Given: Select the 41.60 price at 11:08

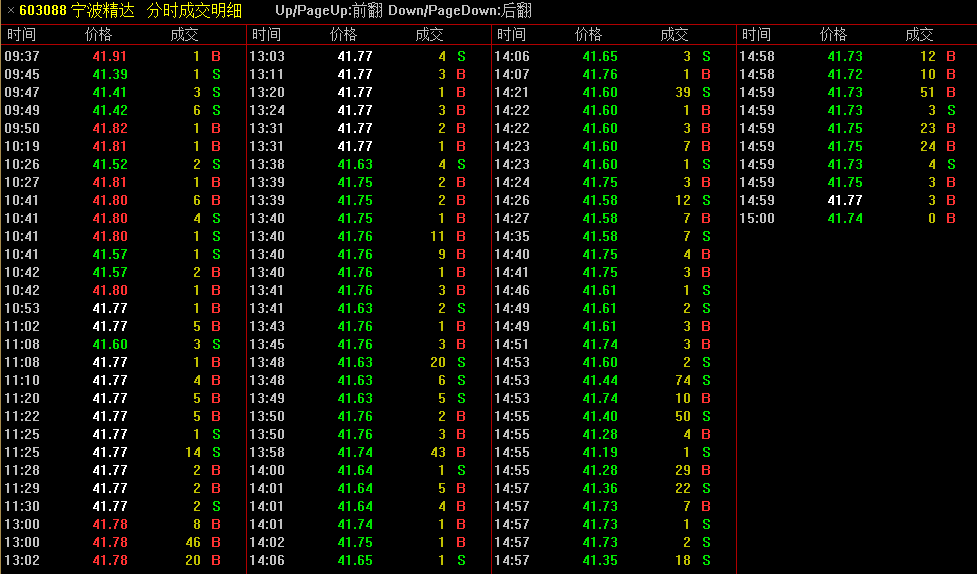Looking at the screenshot, I should pyautogui.click(x=110, y=345).
